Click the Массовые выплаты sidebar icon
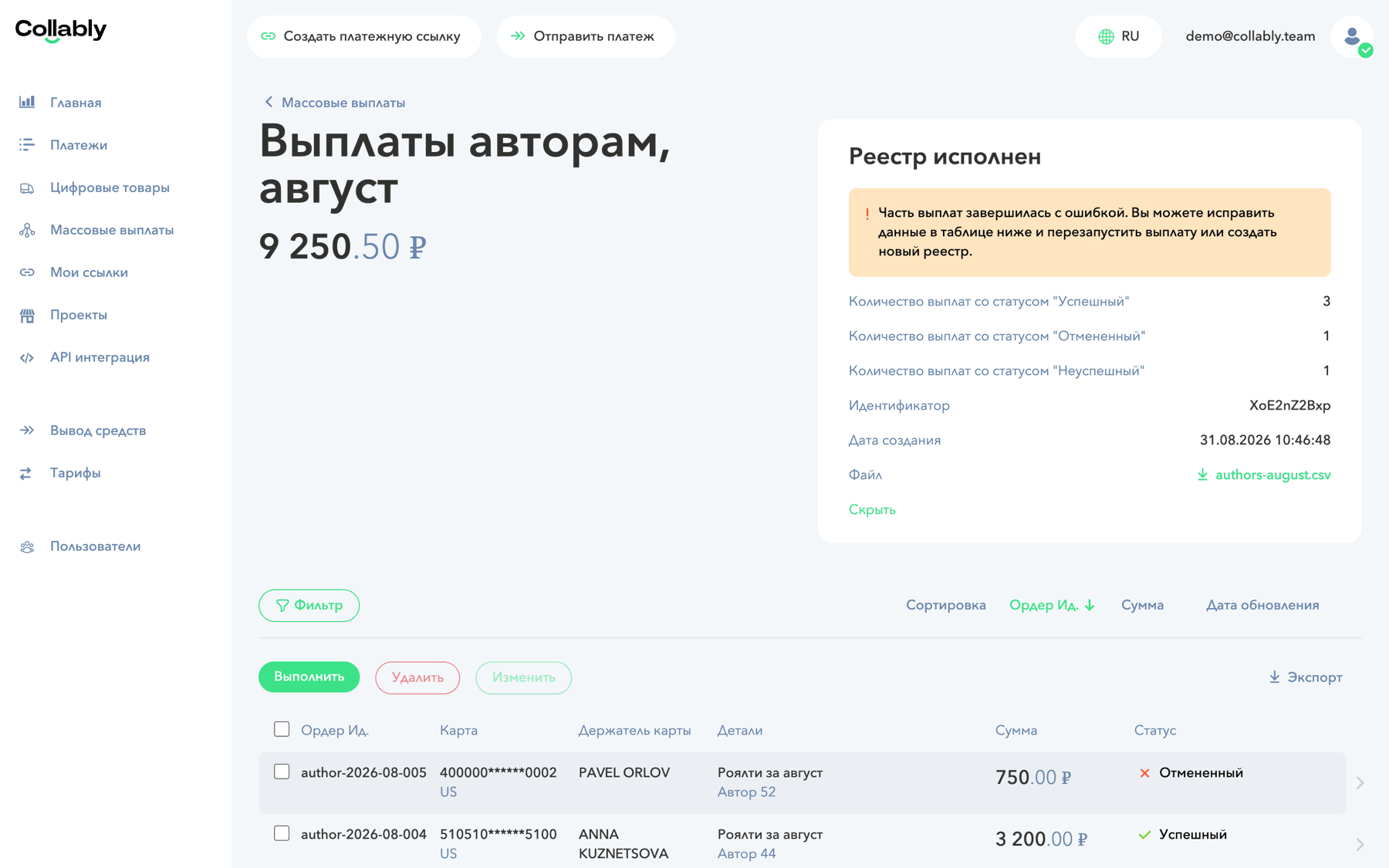 tap(27, 230)
